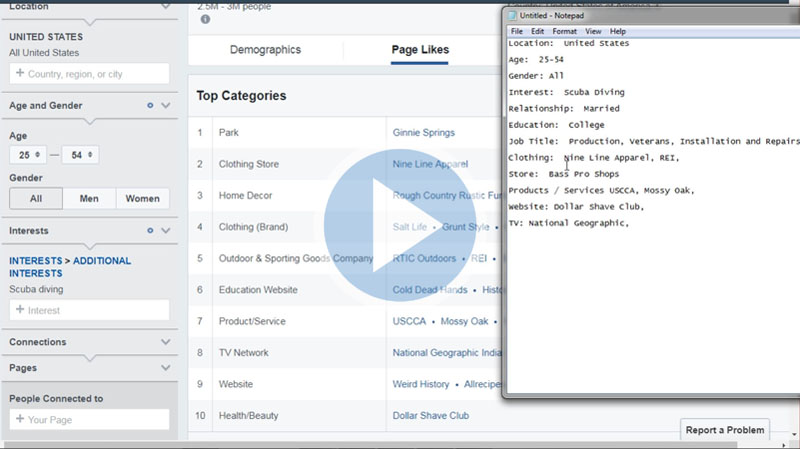
Task: Expand the Connections section
Action: pos(165,342)
